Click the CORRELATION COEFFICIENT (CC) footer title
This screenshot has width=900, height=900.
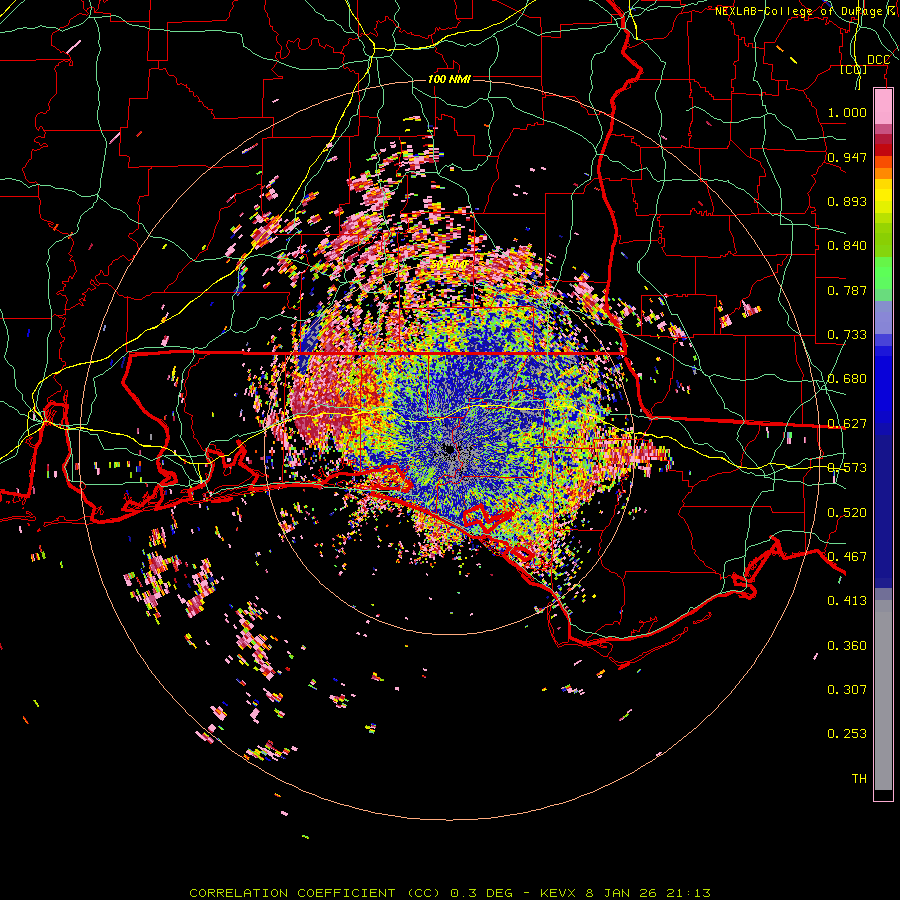click(316, 893)
